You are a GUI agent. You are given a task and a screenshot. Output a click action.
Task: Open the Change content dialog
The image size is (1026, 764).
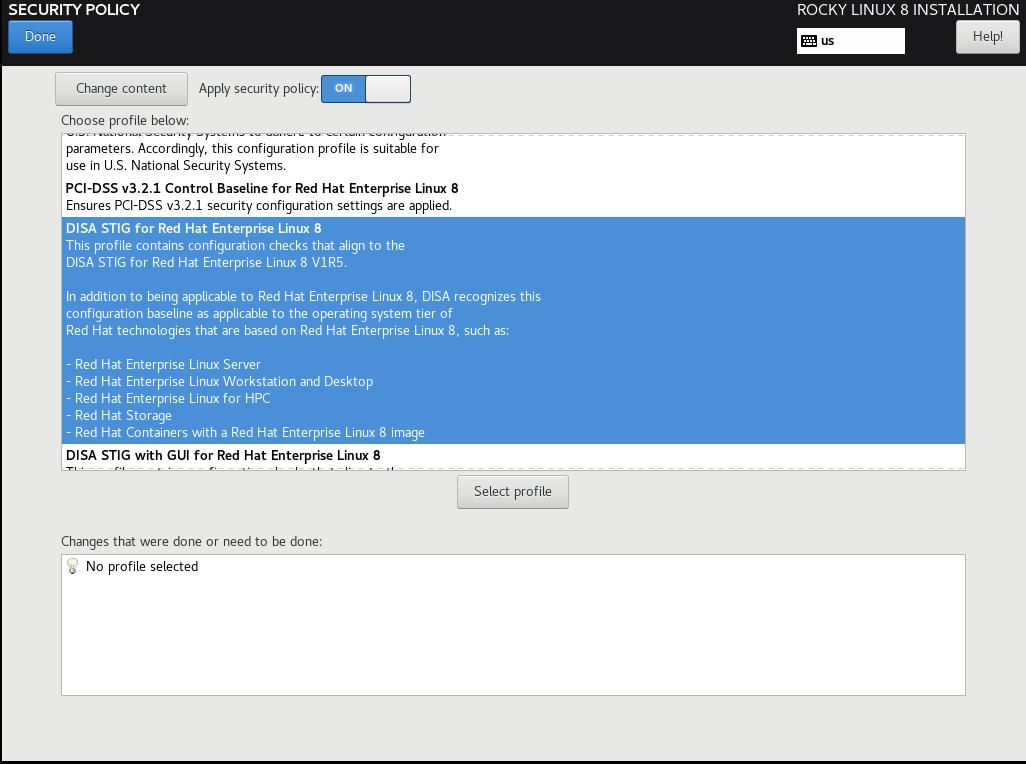(x=121, y=88)
